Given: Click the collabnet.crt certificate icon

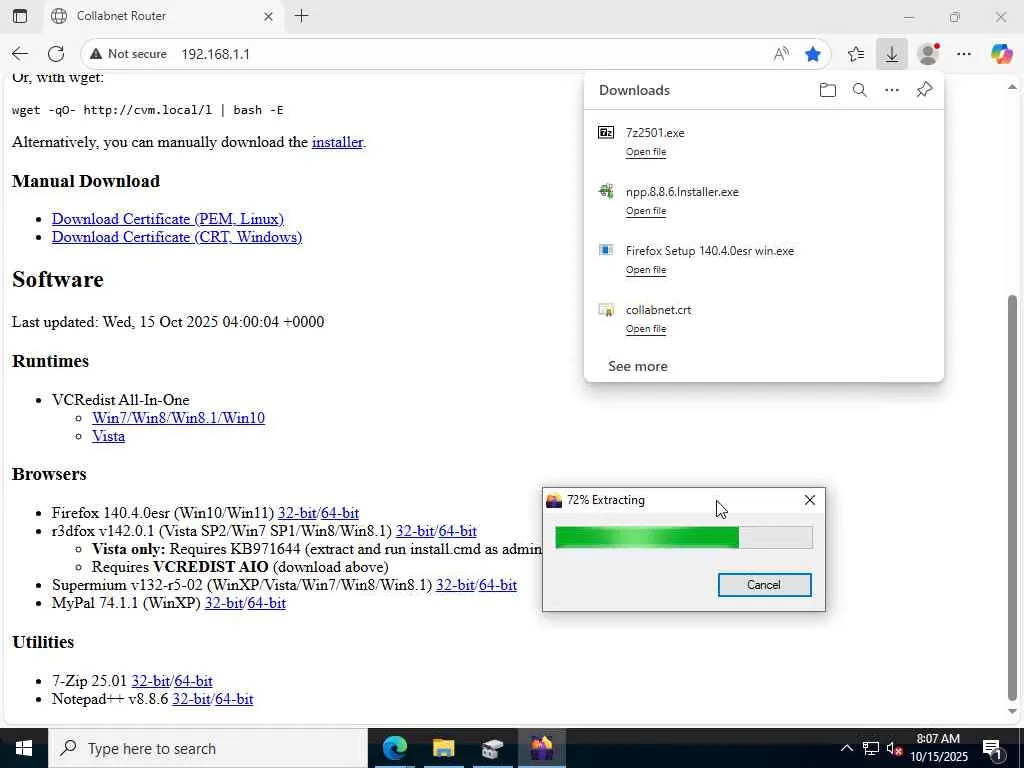Looking at the screenshot, I should click(606, 310).
